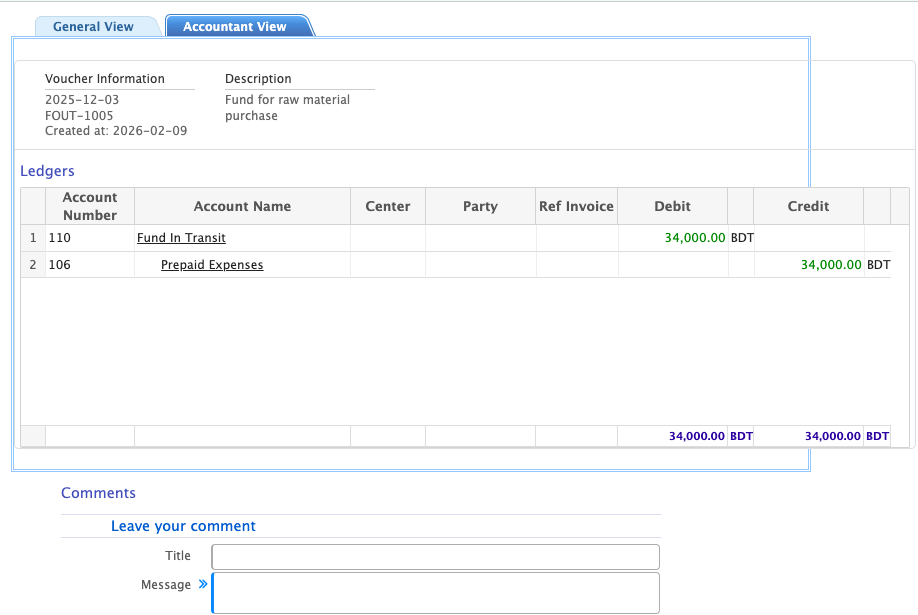Click the green credit amount for Prepaid Expenses
The width and height of the screenshot is (918, 615).
pos(831,265)
